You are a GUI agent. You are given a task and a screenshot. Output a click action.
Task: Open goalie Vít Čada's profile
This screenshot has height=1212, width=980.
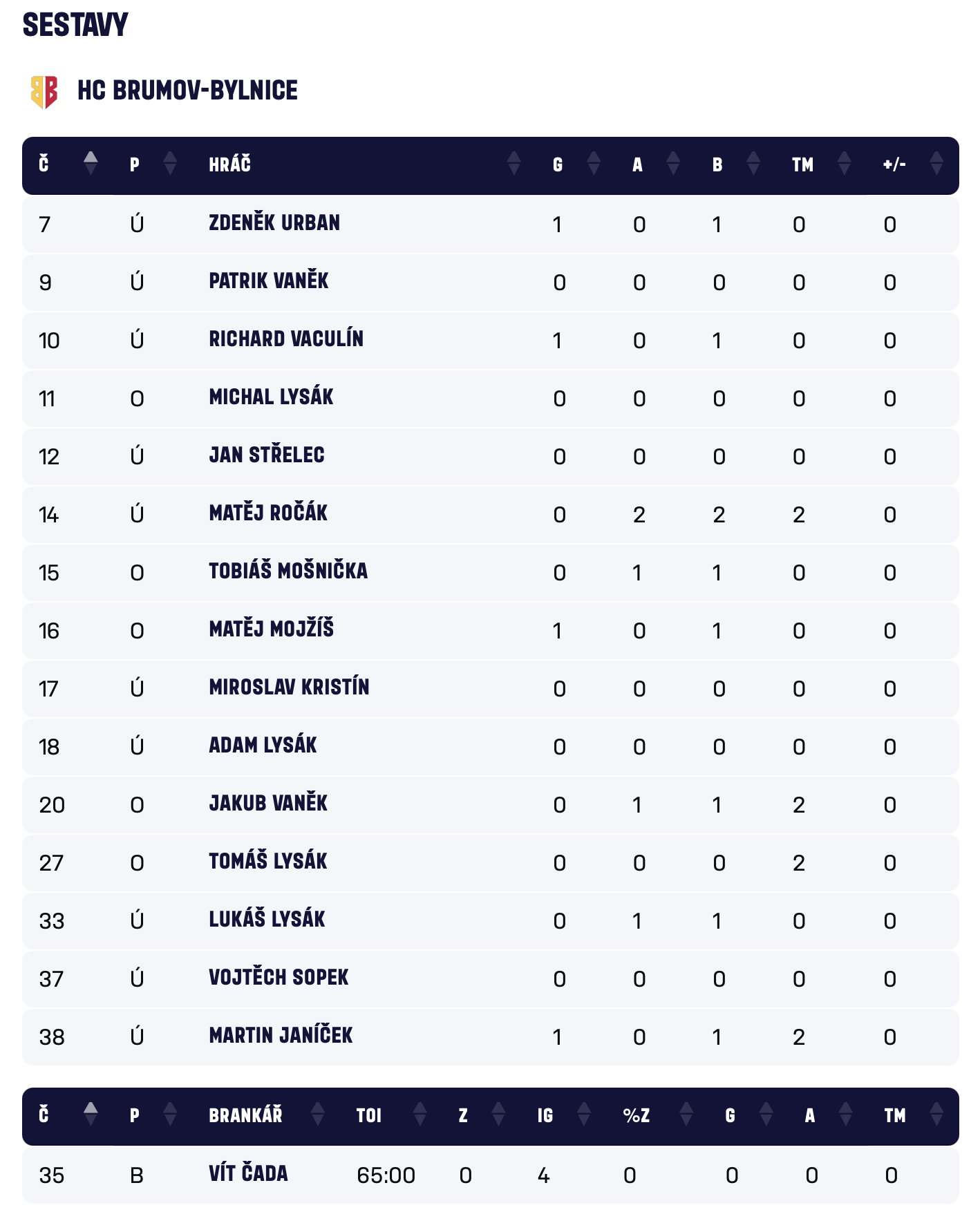(248, 1174)
